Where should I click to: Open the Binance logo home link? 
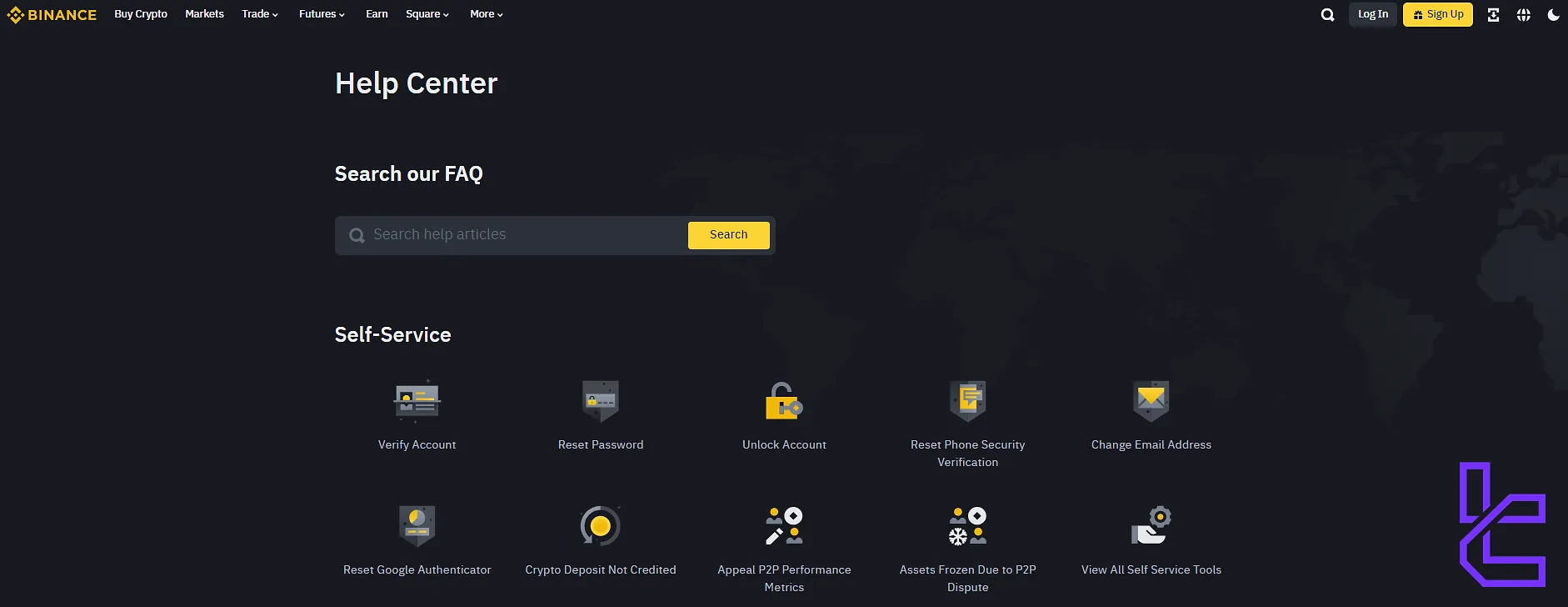point(52,14)
